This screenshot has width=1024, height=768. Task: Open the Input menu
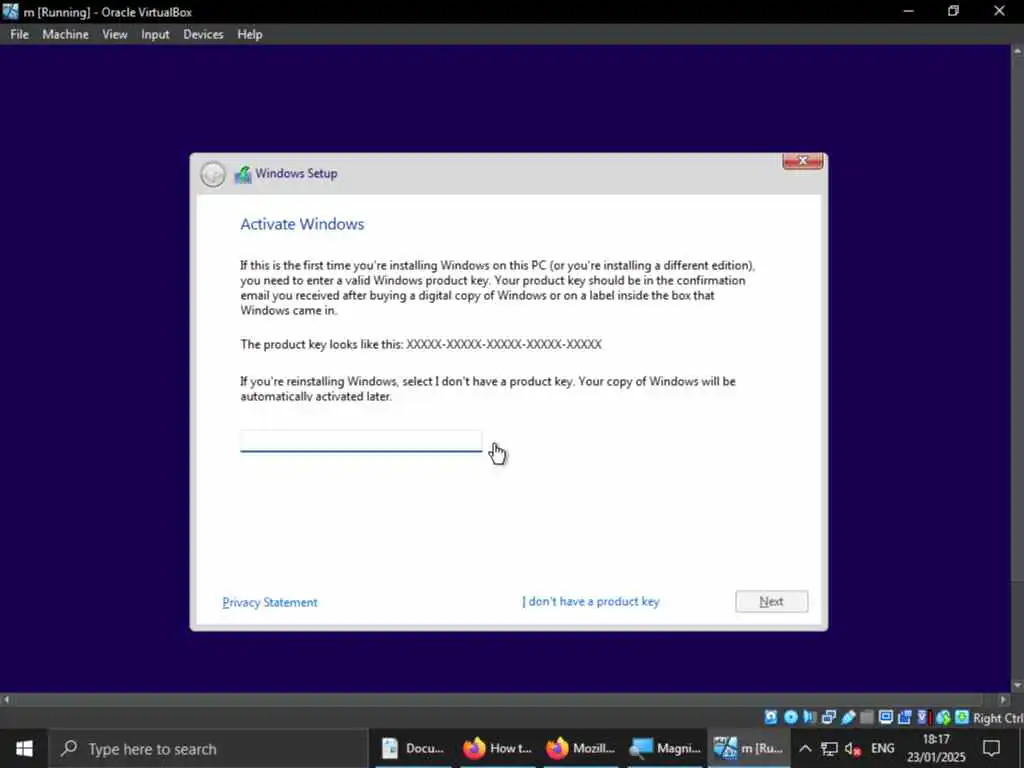click(155, 35)
